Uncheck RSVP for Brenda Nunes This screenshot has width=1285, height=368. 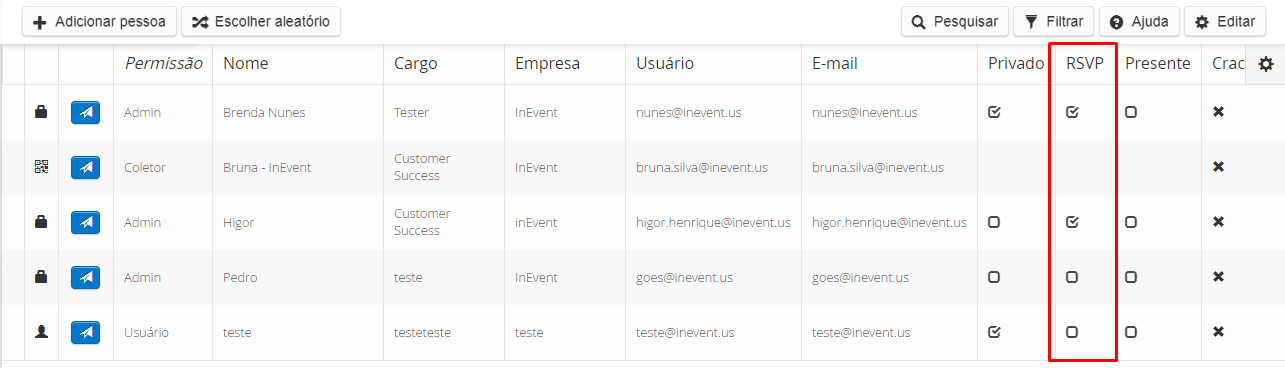1072,112
